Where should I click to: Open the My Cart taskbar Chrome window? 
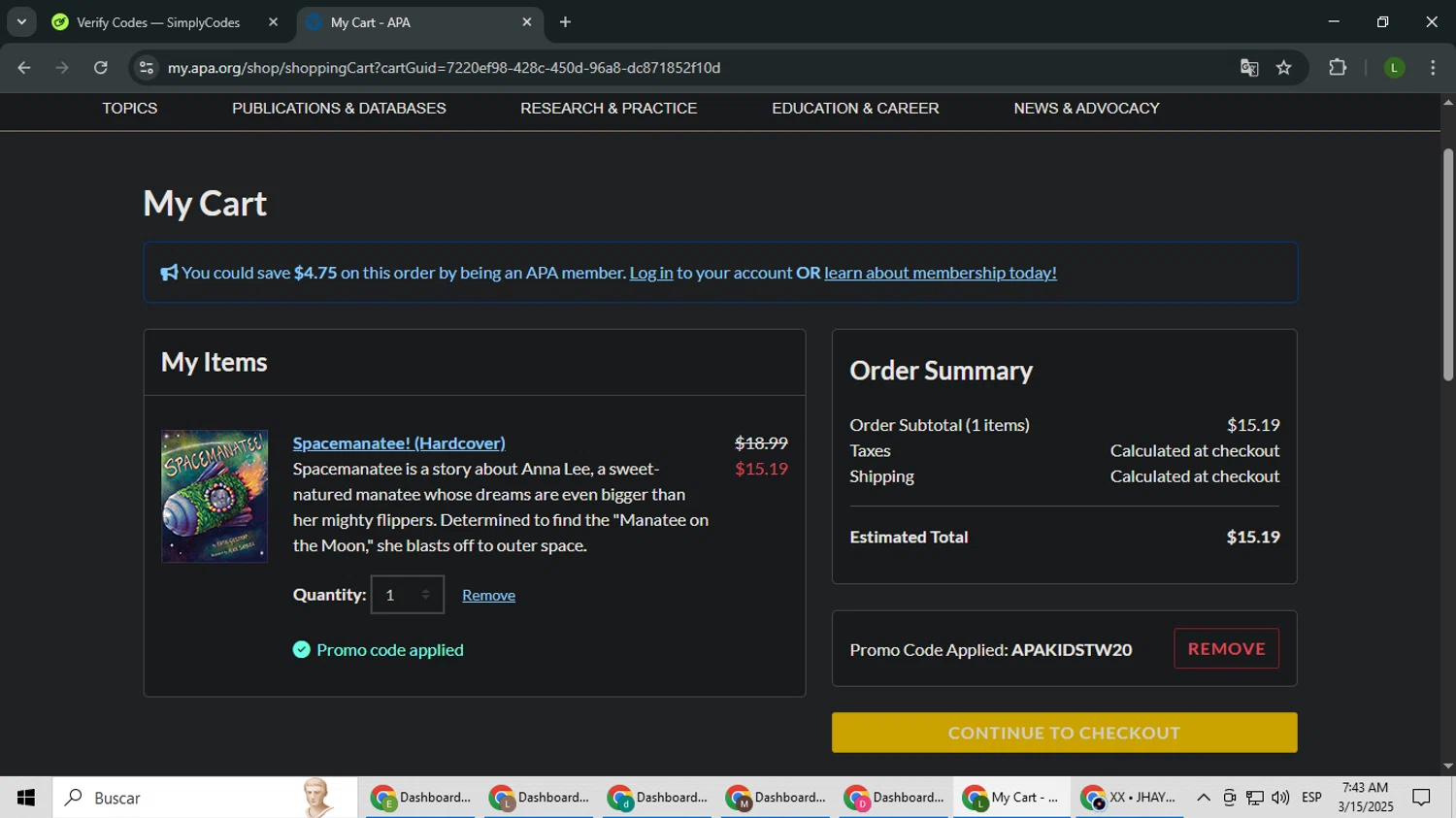click(x=1011, y=798)
